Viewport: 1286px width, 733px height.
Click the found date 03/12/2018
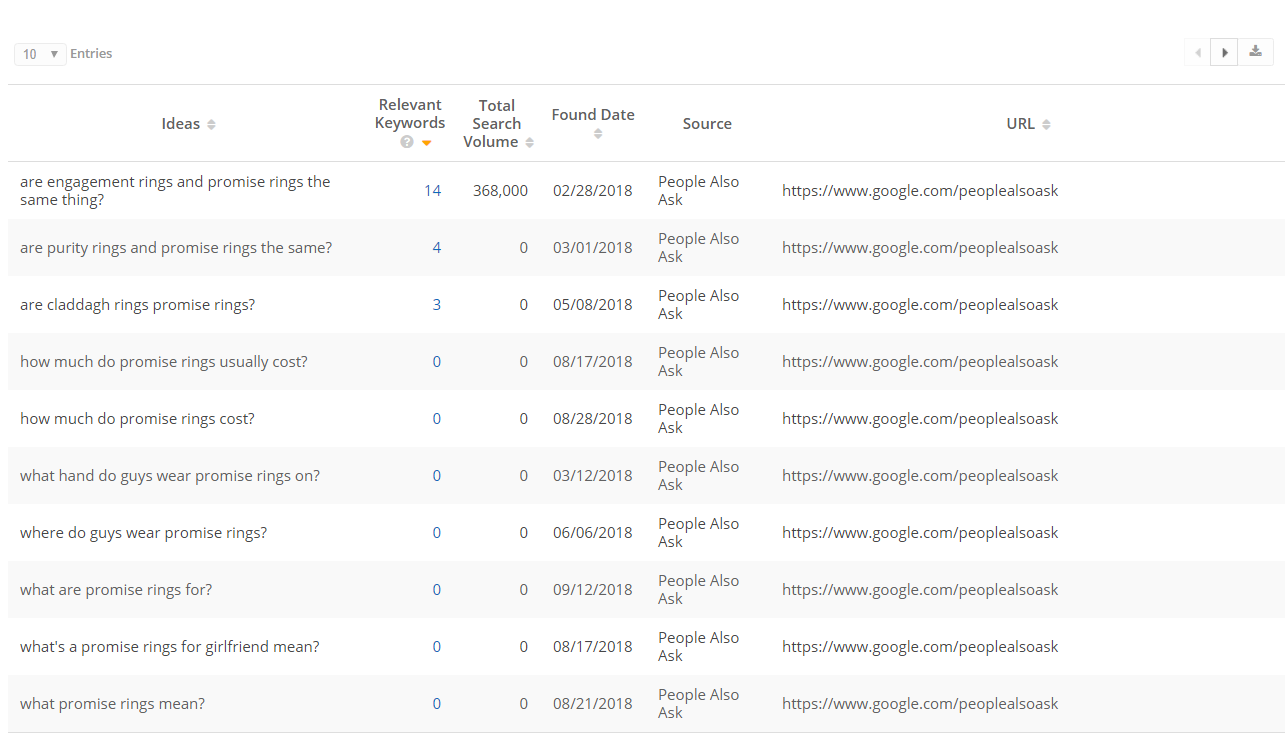pyautogui.click(x=593, y=475)
